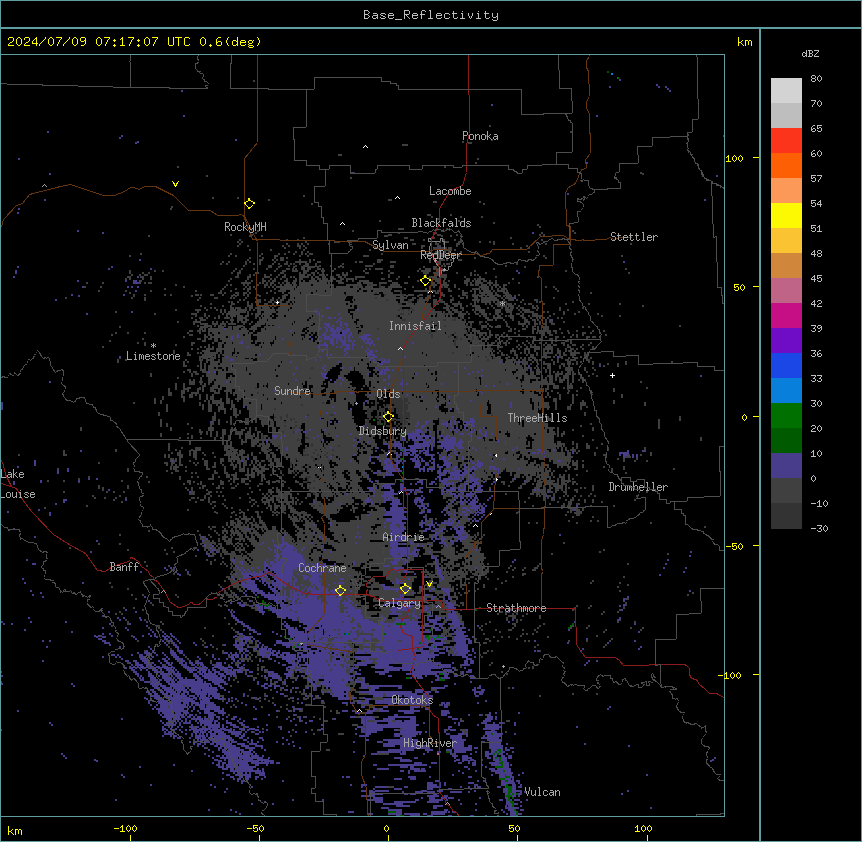Click the Drumheller label
This screenshot has width=862, height=842.
pos(638,487)
